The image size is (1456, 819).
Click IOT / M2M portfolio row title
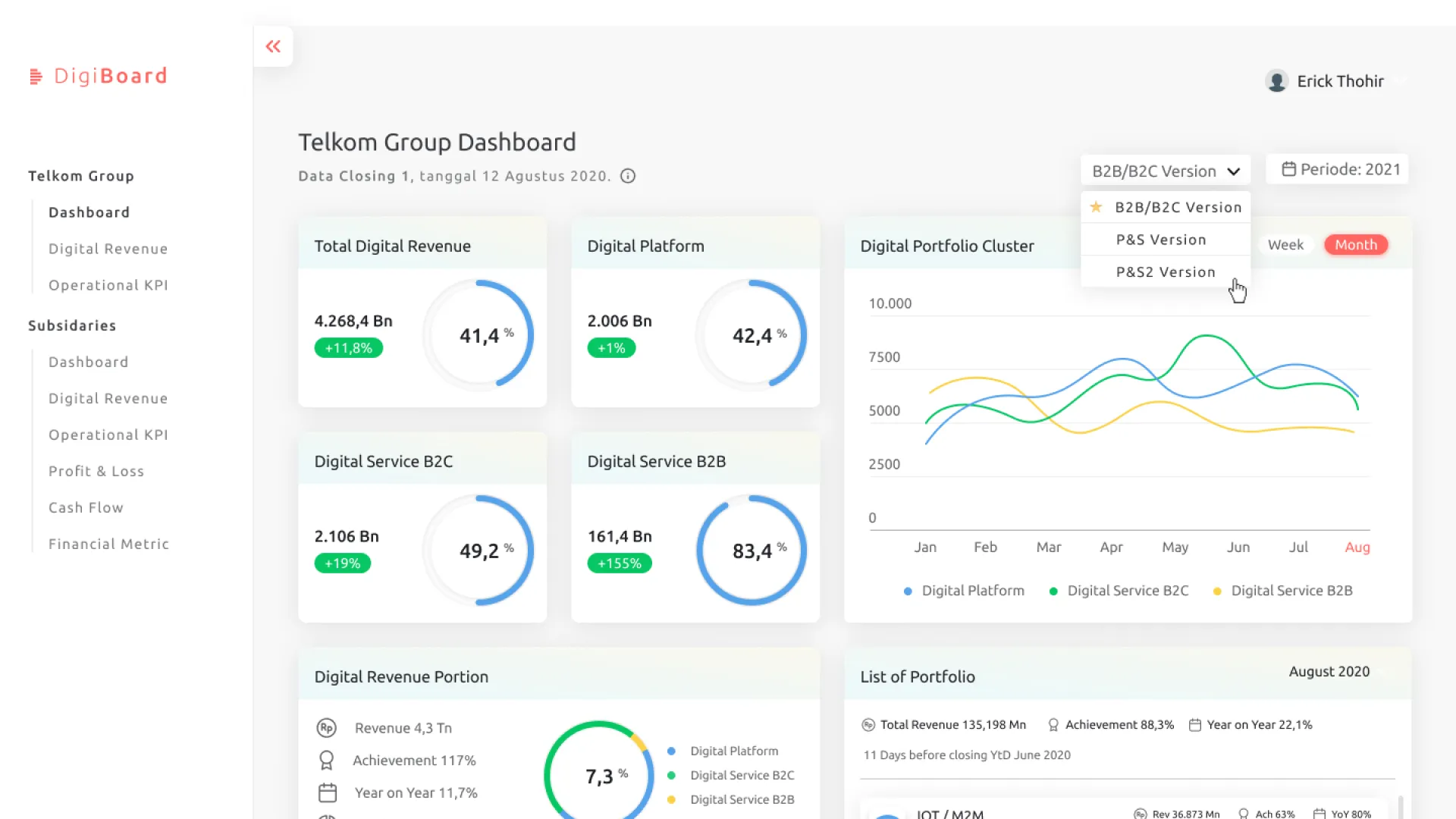click(x=949, y=814)
